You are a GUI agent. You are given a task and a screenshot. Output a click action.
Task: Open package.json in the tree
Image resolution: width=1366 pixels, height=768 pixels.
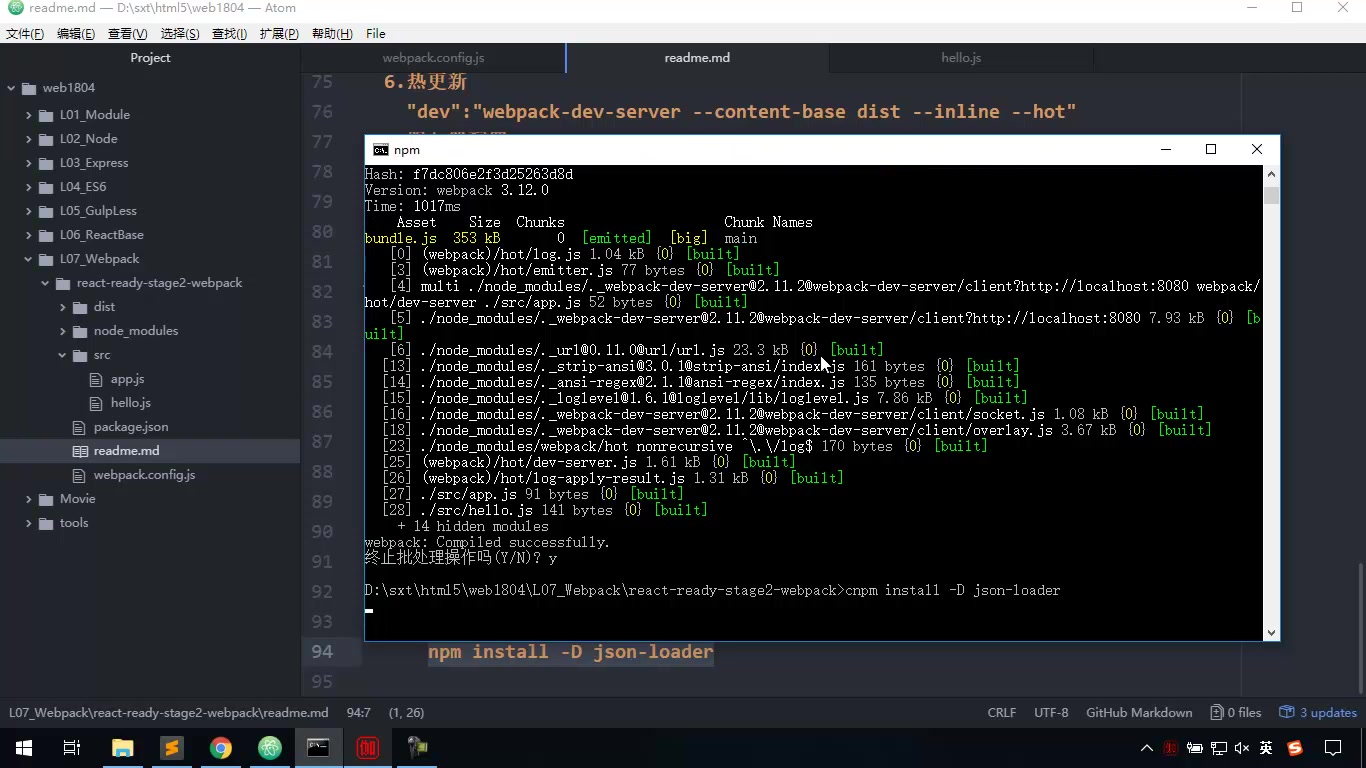pos(130,427)
